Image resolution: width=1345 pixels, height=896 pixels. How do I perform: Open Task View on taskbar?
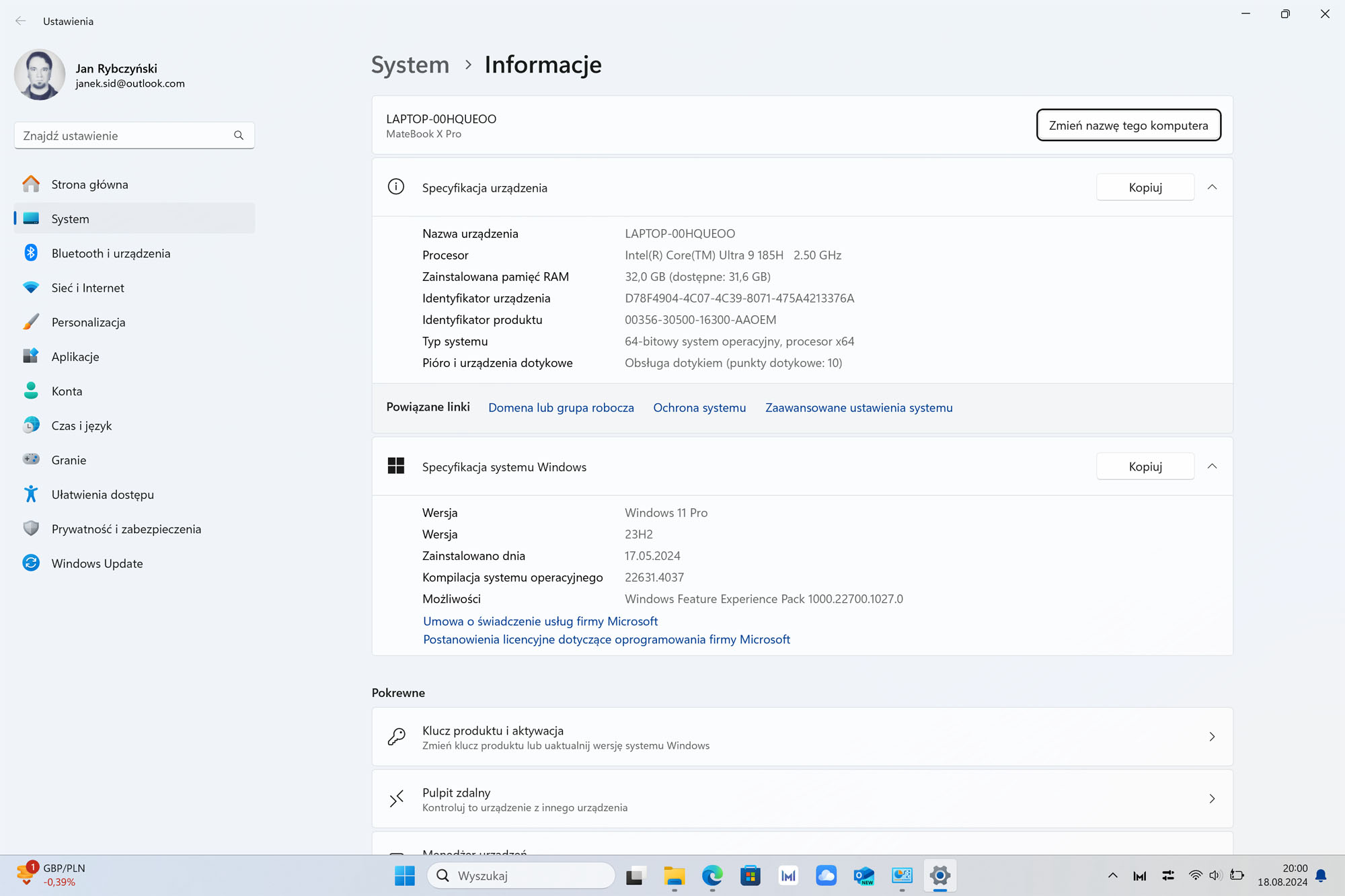(x=635, y=875)
